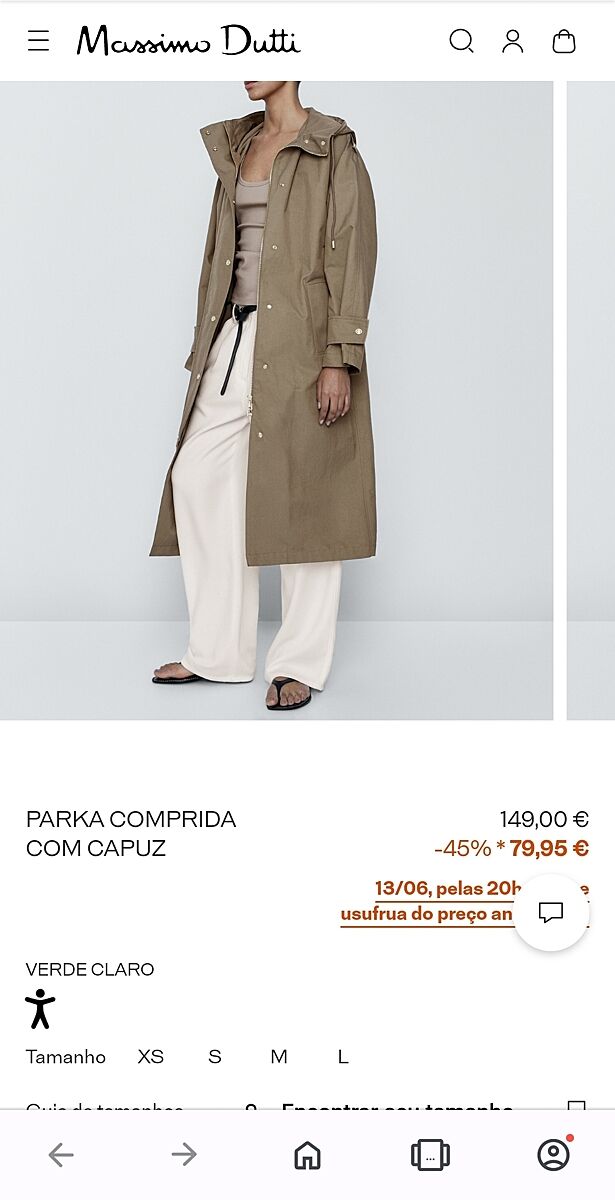615x1200 pixels.
Task: Open the user account icon in header
Action: point(513,41)
